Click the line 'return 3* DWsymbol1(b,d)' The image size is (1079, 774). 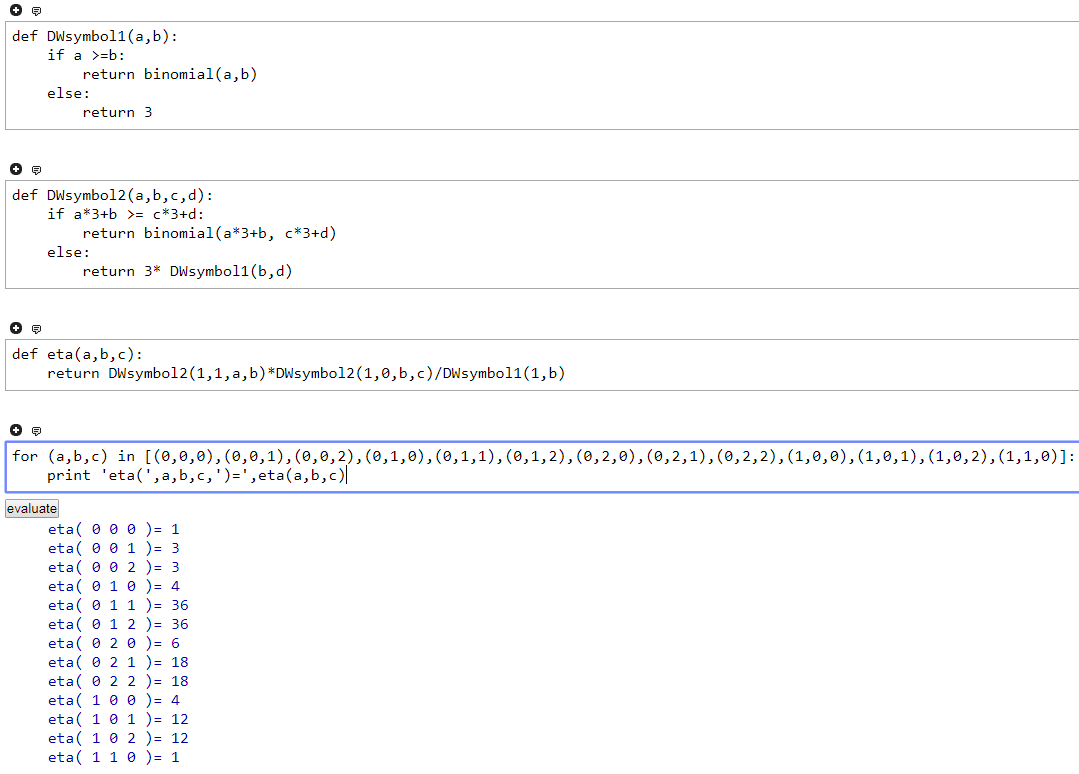tap(187, 271)
